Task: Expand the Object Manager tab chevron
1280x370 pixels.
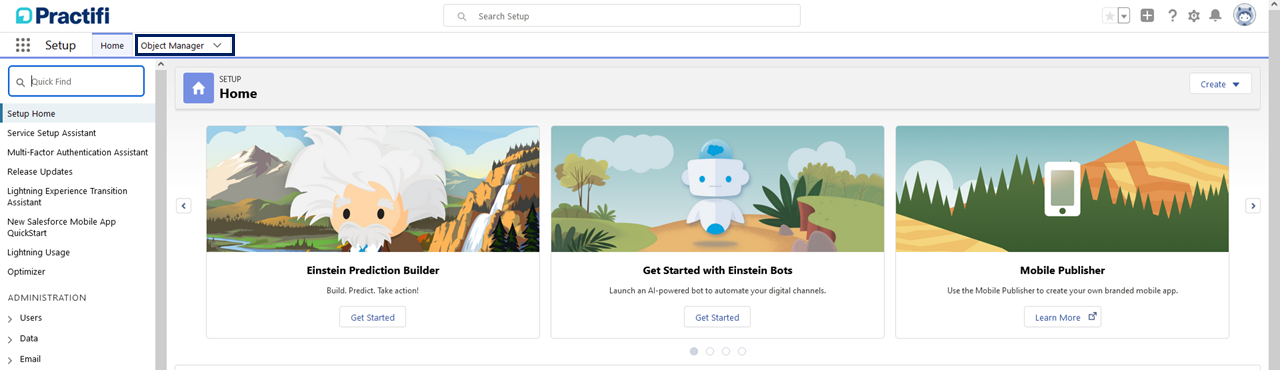Action: tap(217, 45)
